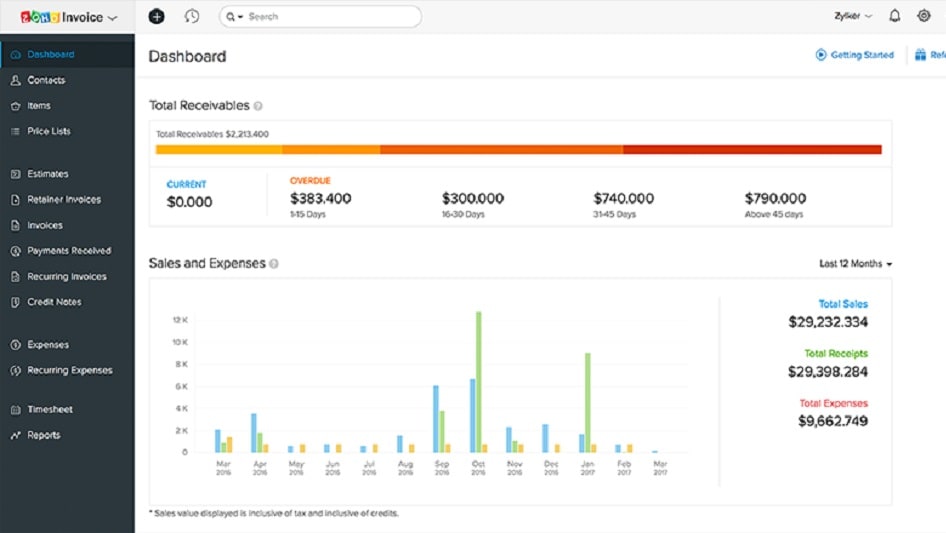Click the green Jan 2017 receipts bar
Screen dimensions: 946x533
588,403
